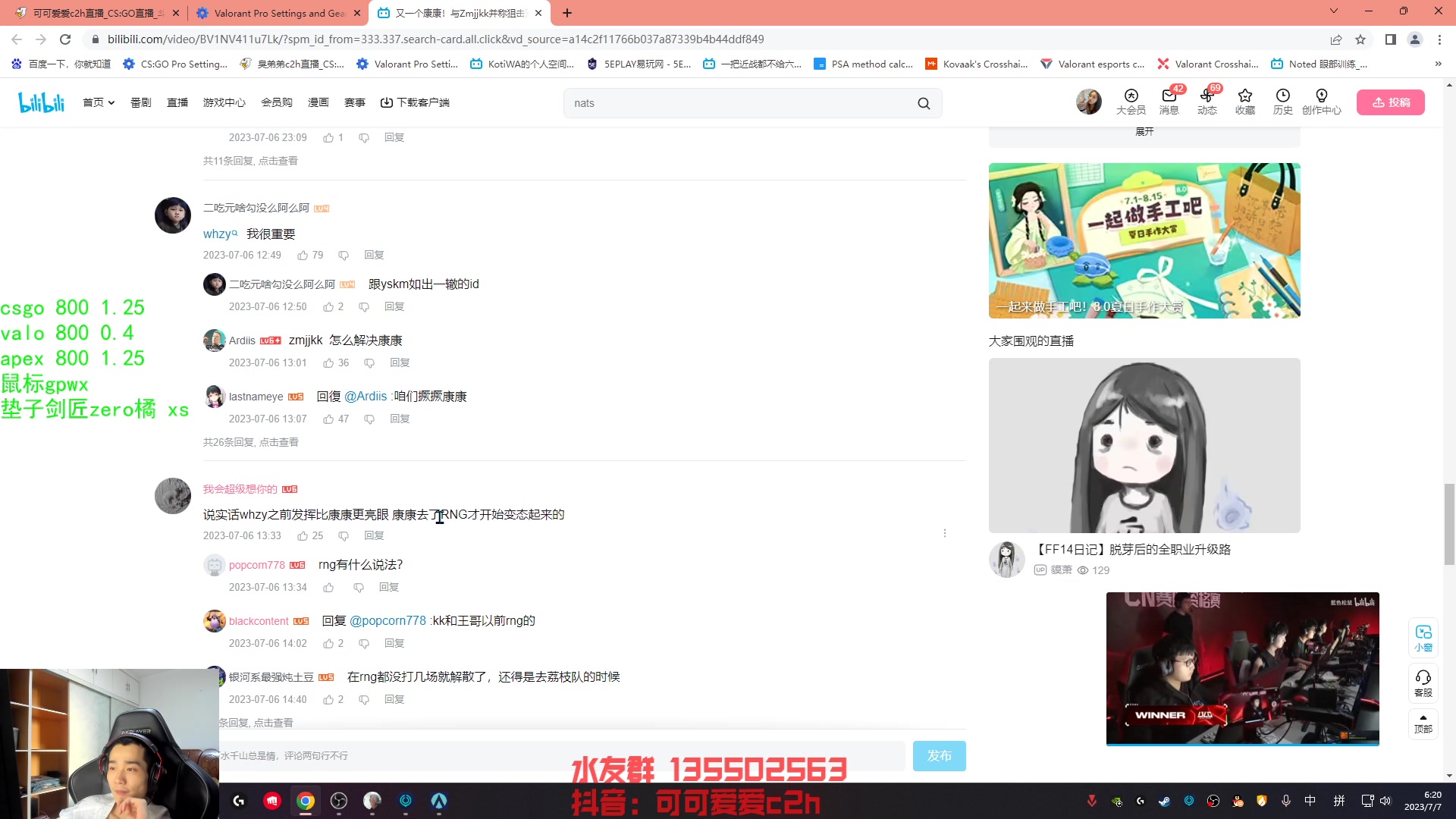
Task: Like the whzy 我很重要 comment
Action: pos(303,256)
